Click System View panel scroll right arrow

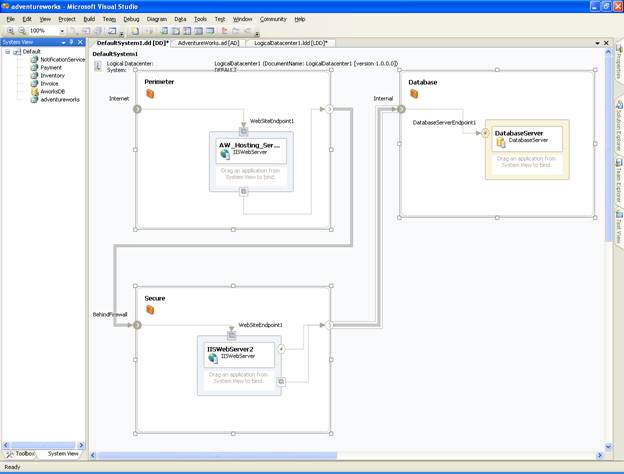click(x=81, y=445)
